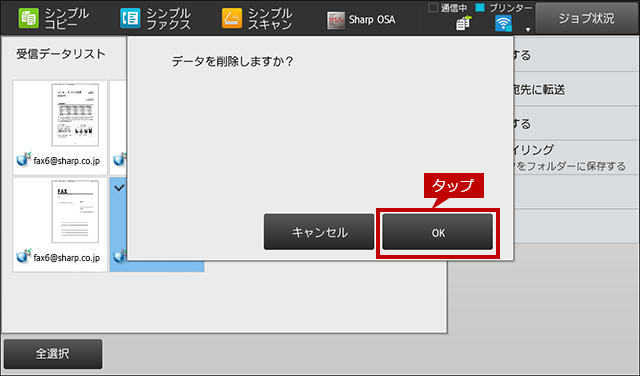Screen dimensions: 640x376
Task: Tap the 通信中 communication indicator
Action: (x=448, y=8)
